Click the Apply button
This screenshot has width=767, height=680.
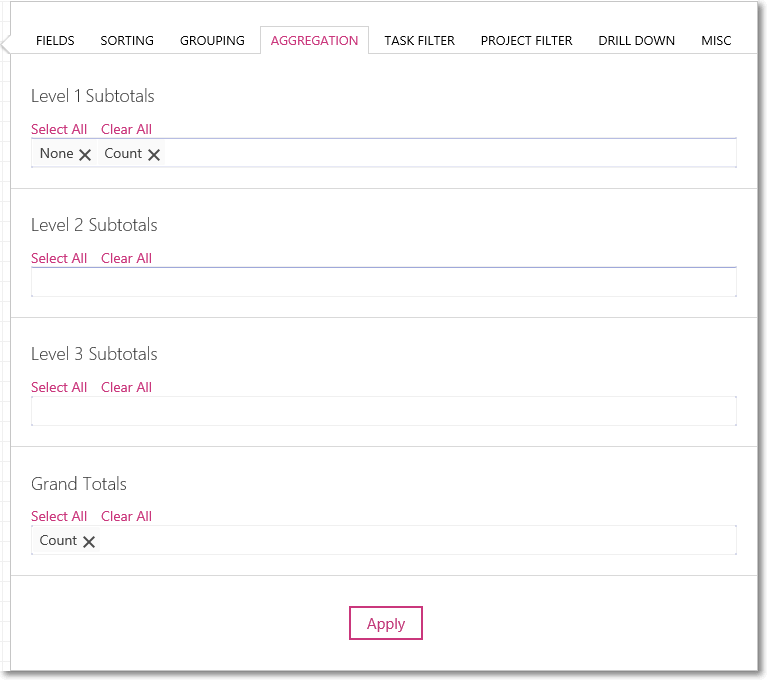pos(386,623)
